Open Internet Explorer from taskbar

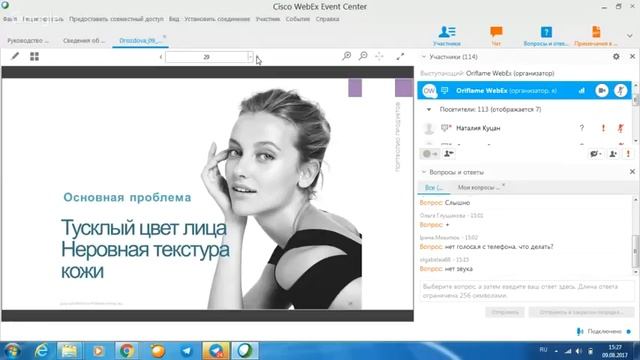41,351
